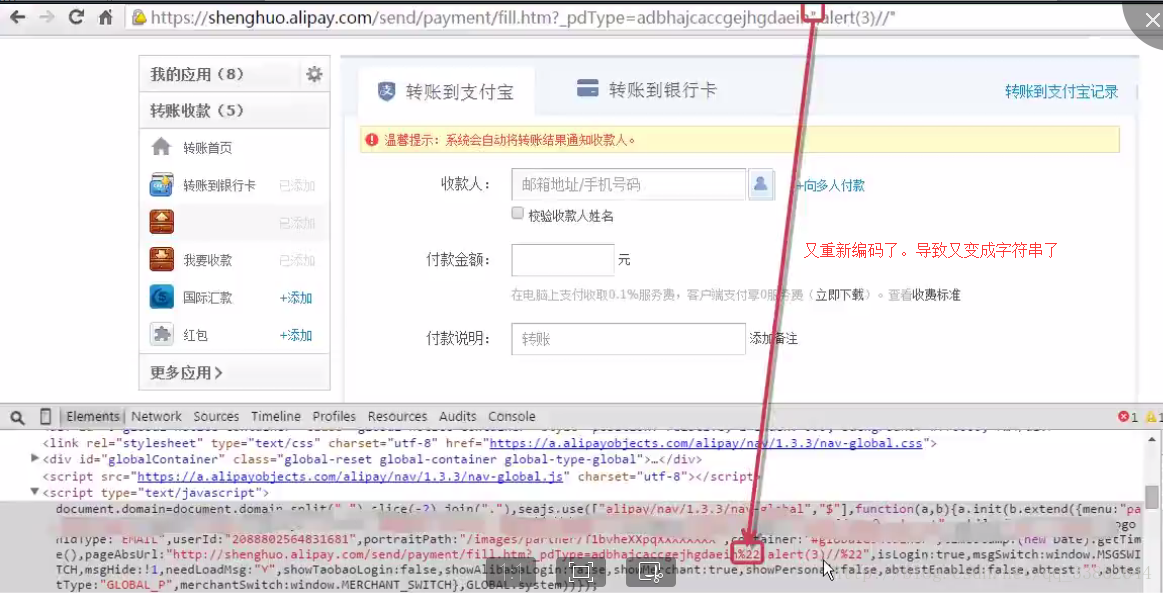Collapse the script text/javascript node

(35, 491)
